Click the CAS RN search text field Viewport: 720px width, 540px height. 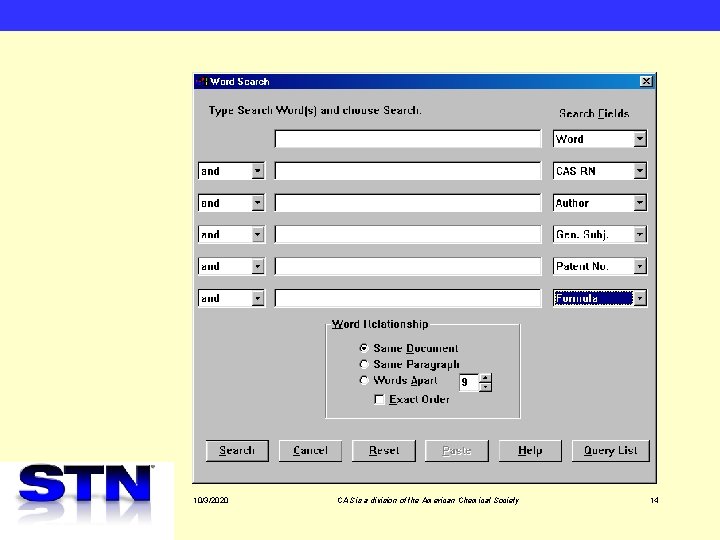[408, 171]
